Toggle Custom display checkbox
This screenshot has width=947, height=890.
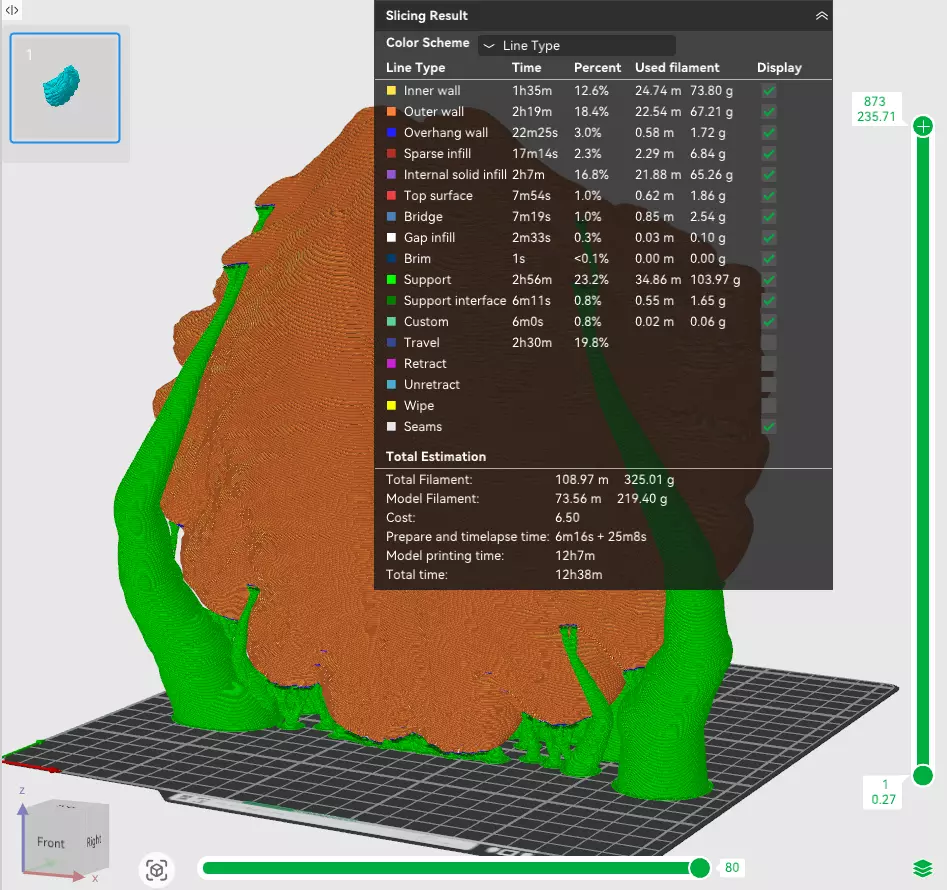coord(769,322)
